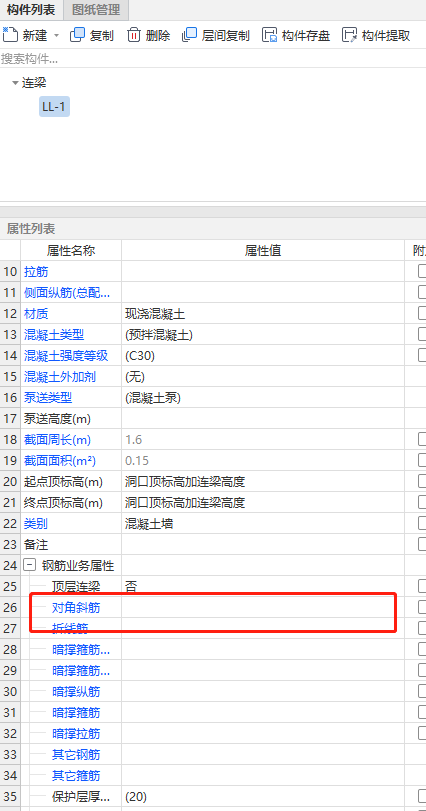Viewport: 426px width, 811px height.
Task: Click row number 30 暗撑纵筋
Action: 10,692
